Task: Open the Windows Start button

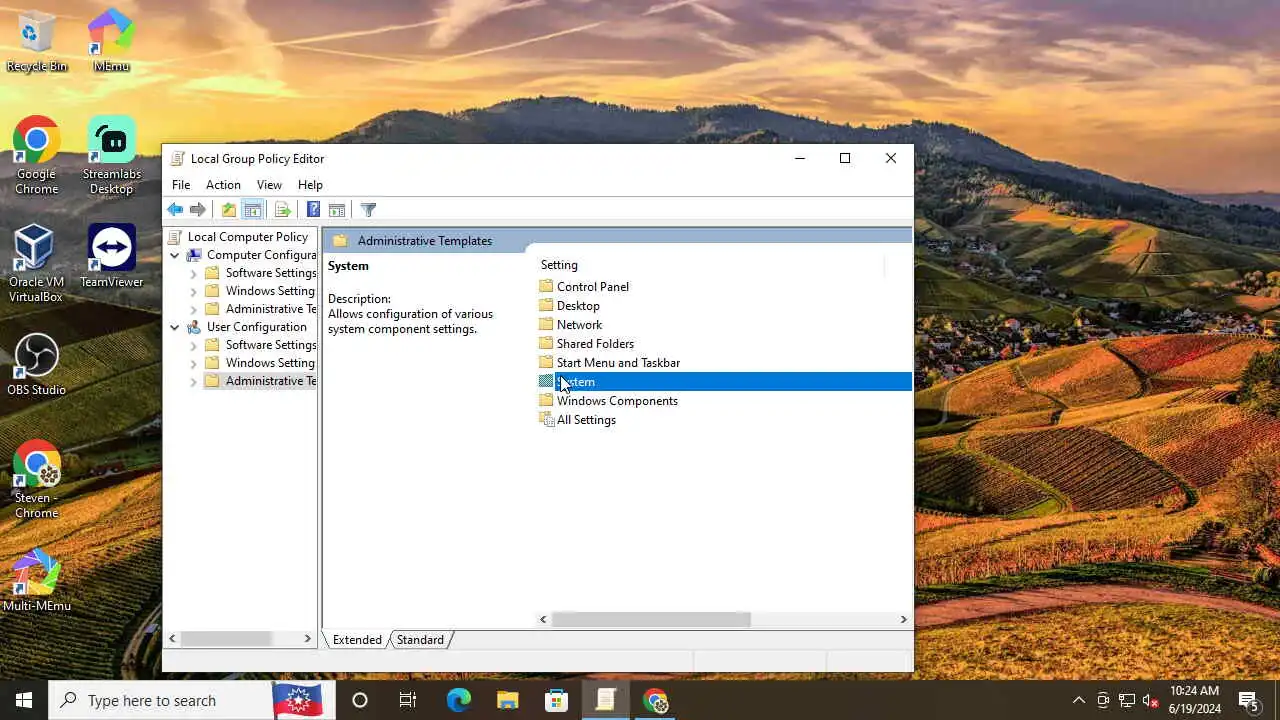Action: pos(24,700)
